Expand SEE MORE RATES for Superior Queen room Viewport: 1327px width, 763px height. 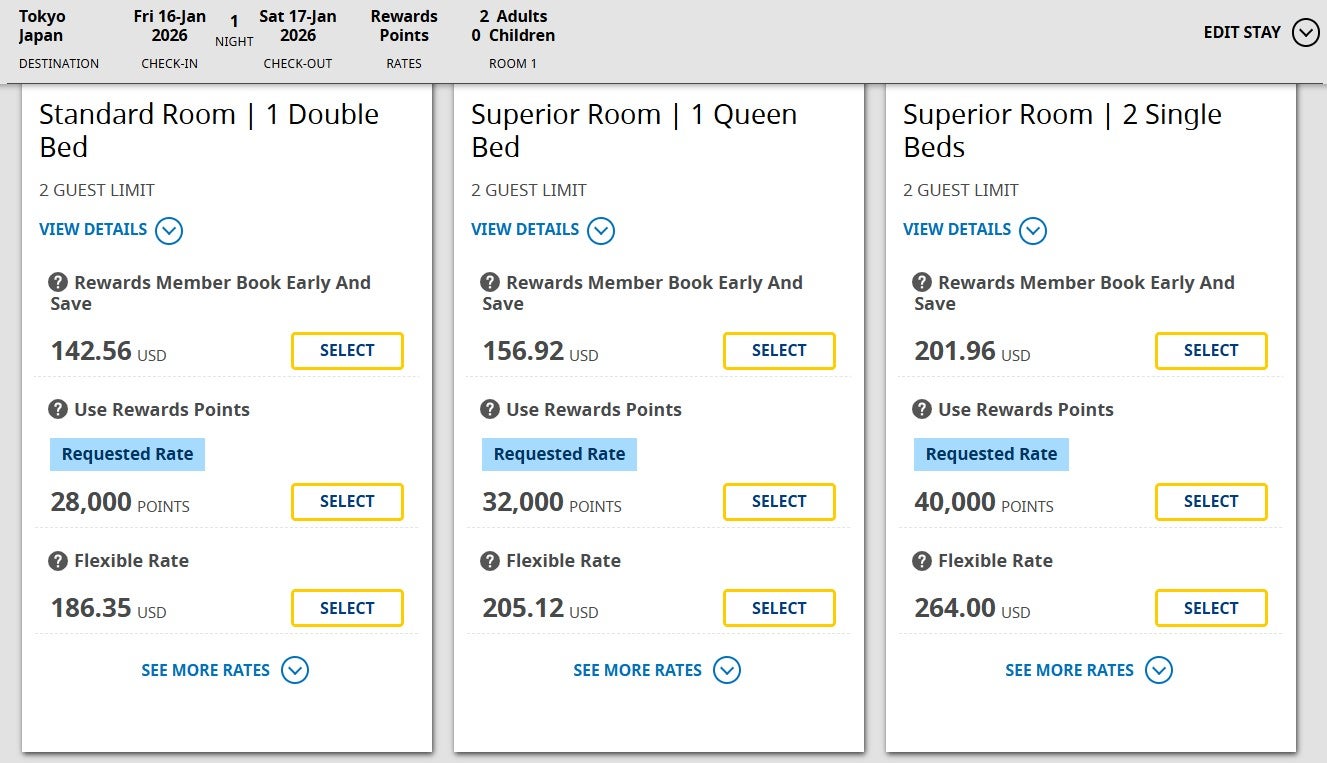point(657,670)
